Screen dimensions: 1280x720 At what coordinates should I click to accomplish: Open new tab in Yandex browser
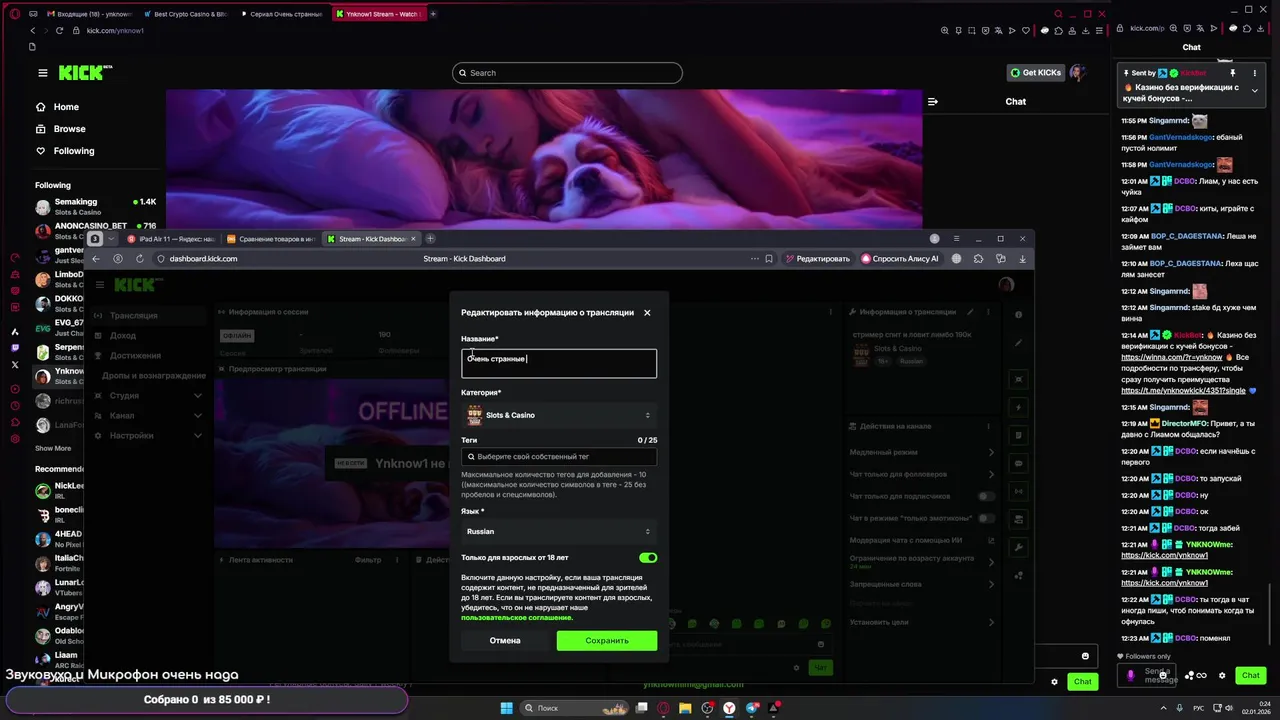coord(430,239)
